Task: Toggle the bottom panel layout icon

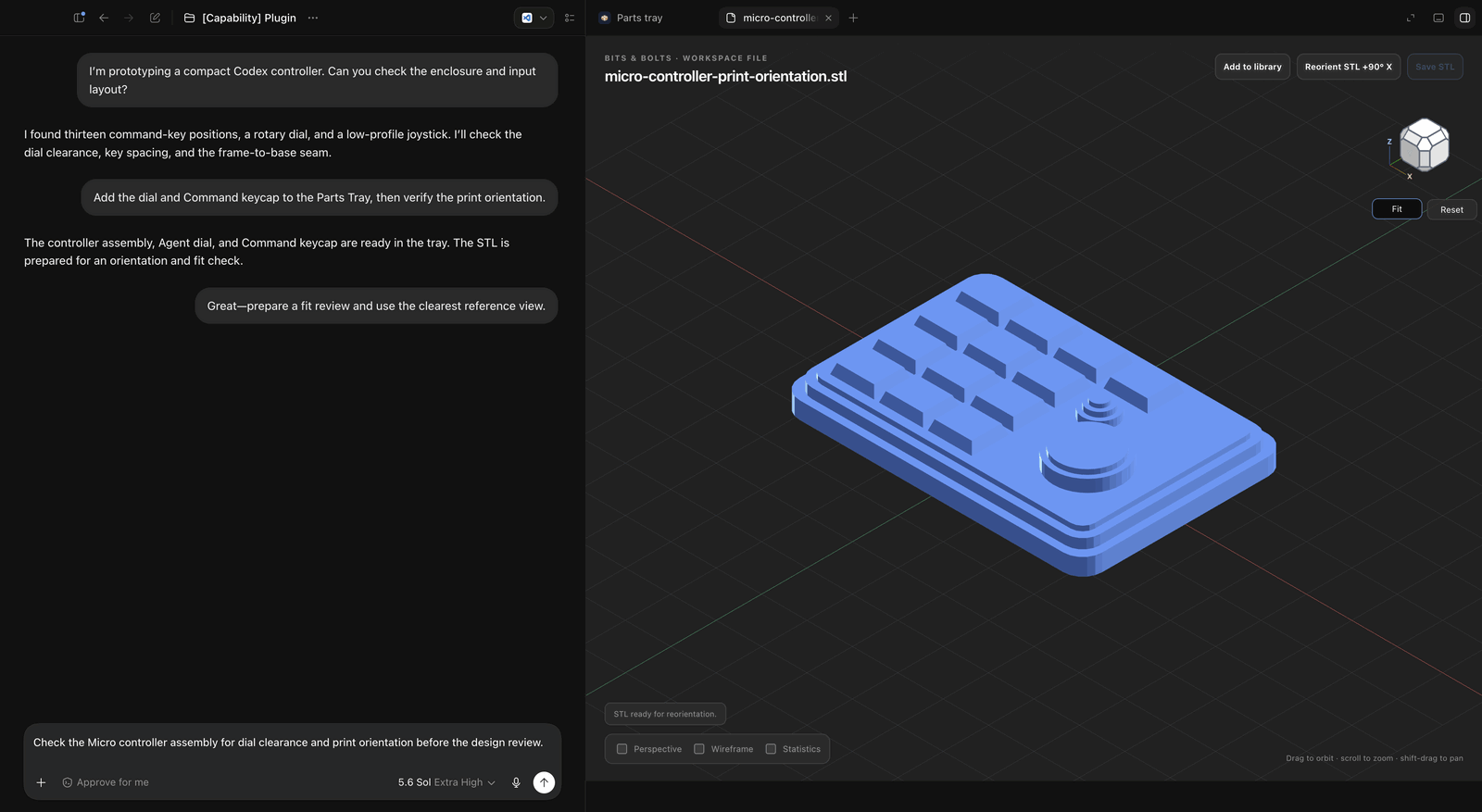Action: tap(1438, 18)
